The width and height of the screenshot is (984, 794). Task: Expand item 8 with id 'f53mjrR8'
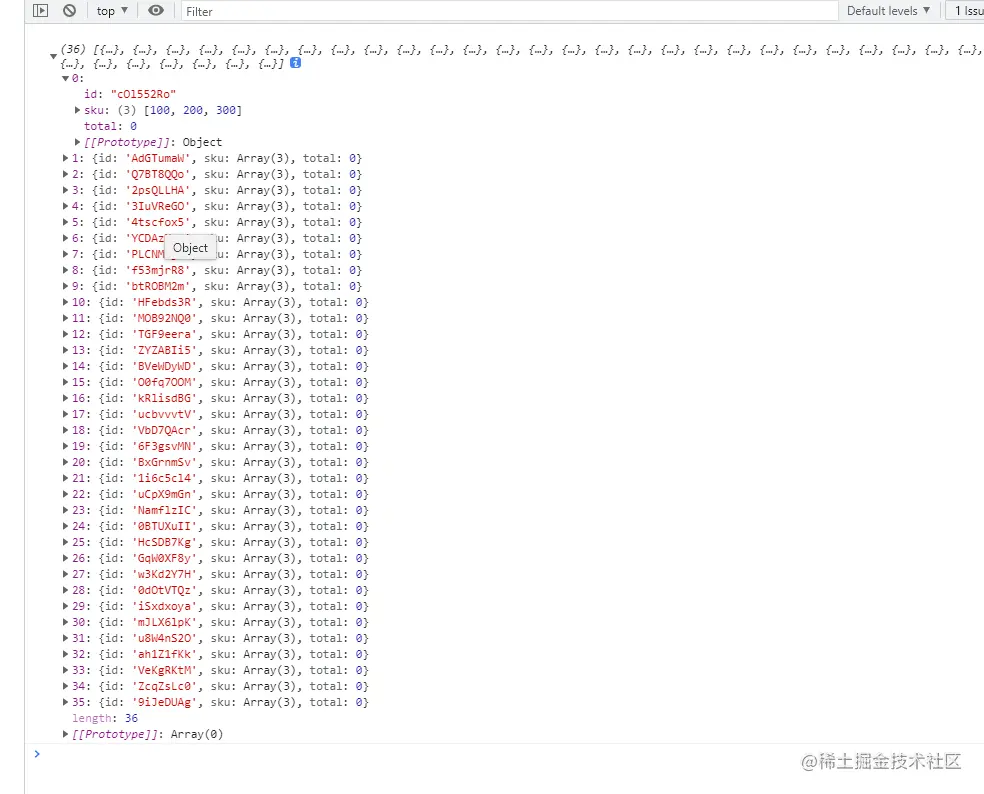point(65,270)
